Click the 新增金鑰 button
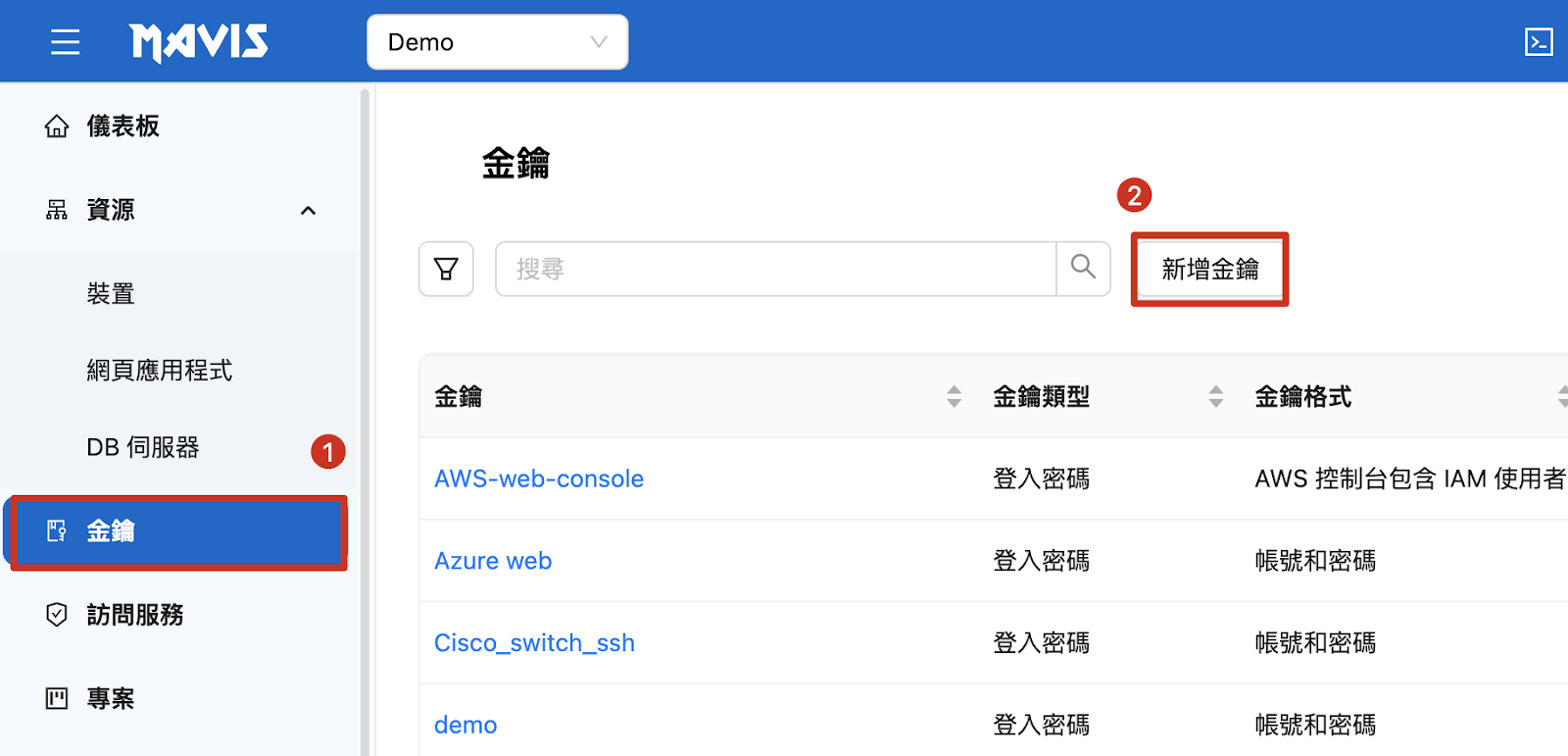This screenshot has width=1568, height=756. click(1209, 270)
